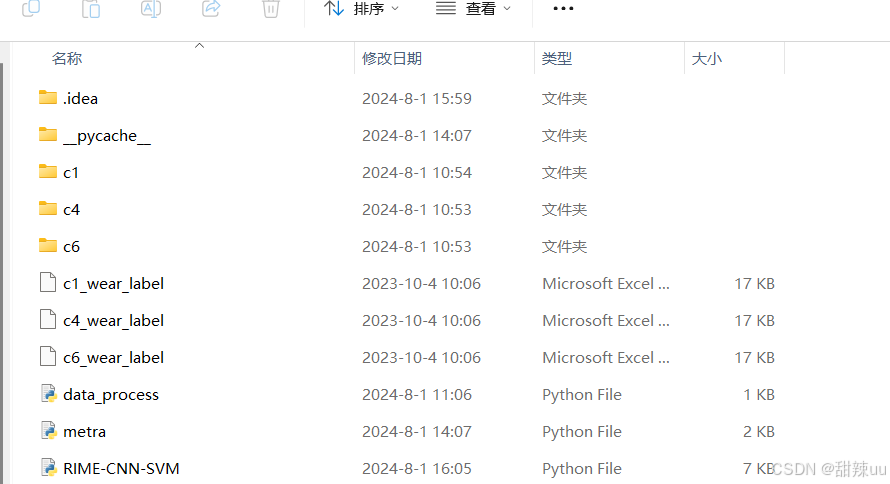Select the data_process Python file icon
890x484 pixels.
point(48,394)
